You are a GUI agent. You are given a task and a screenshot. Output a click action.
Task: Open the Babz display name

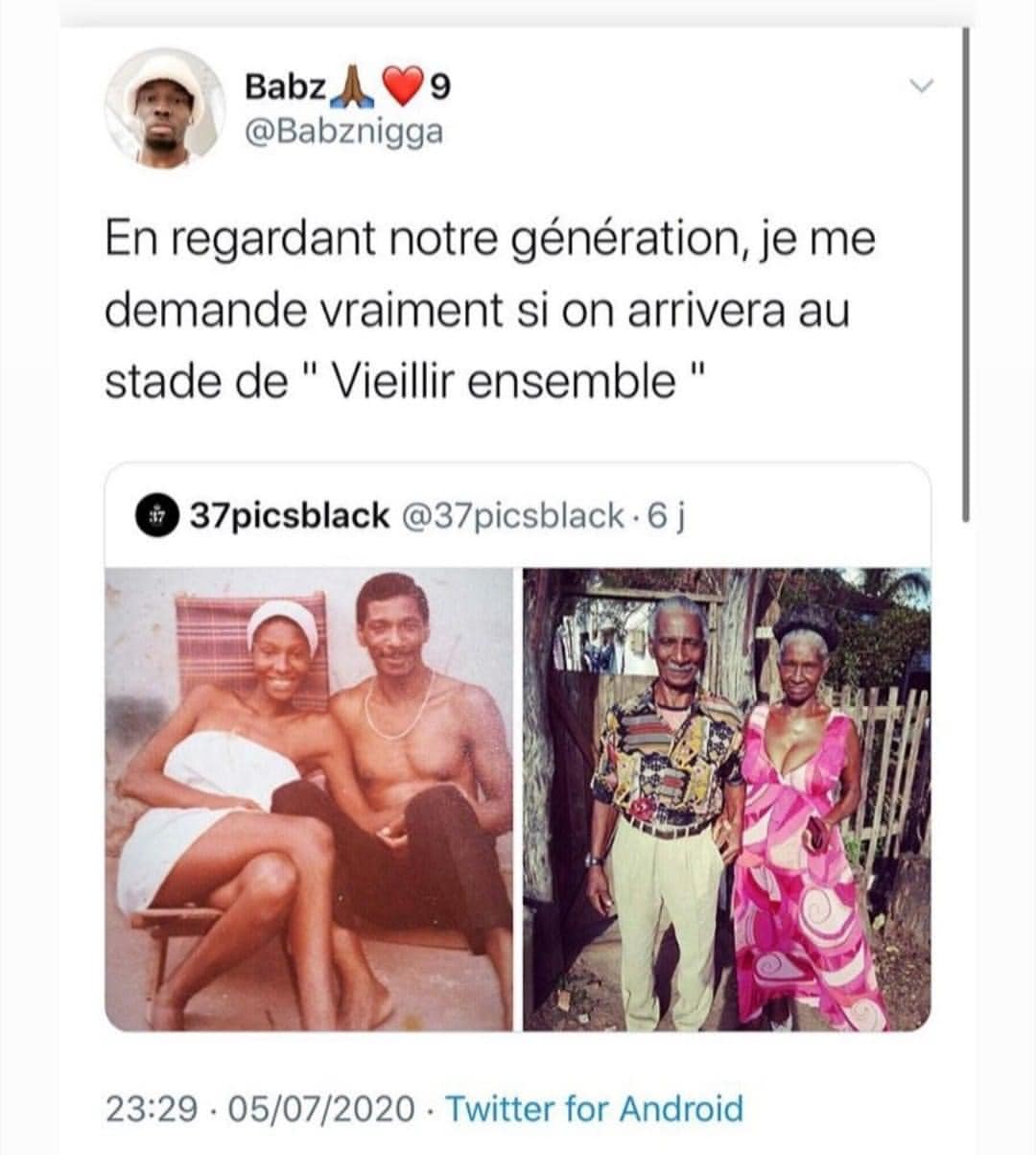coord(285,87)
